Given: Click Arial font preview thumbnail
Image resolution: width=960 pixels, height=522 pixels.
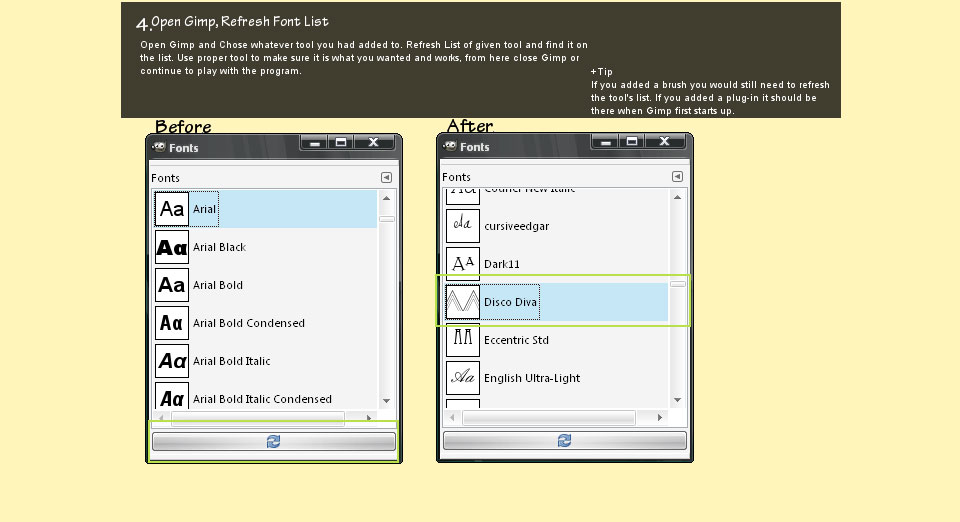Looking at the screenshot, I should pos(171,209).
